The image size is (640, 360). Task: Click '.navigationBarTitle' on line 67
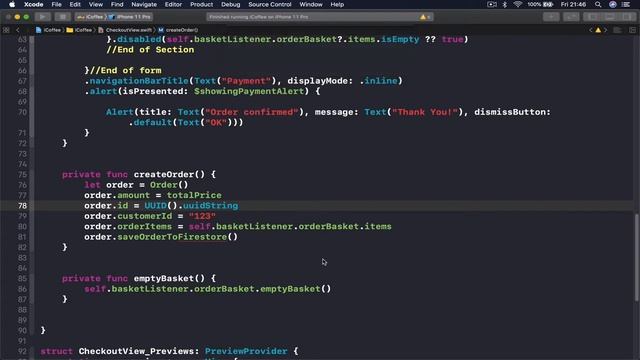tap(136, 81)
